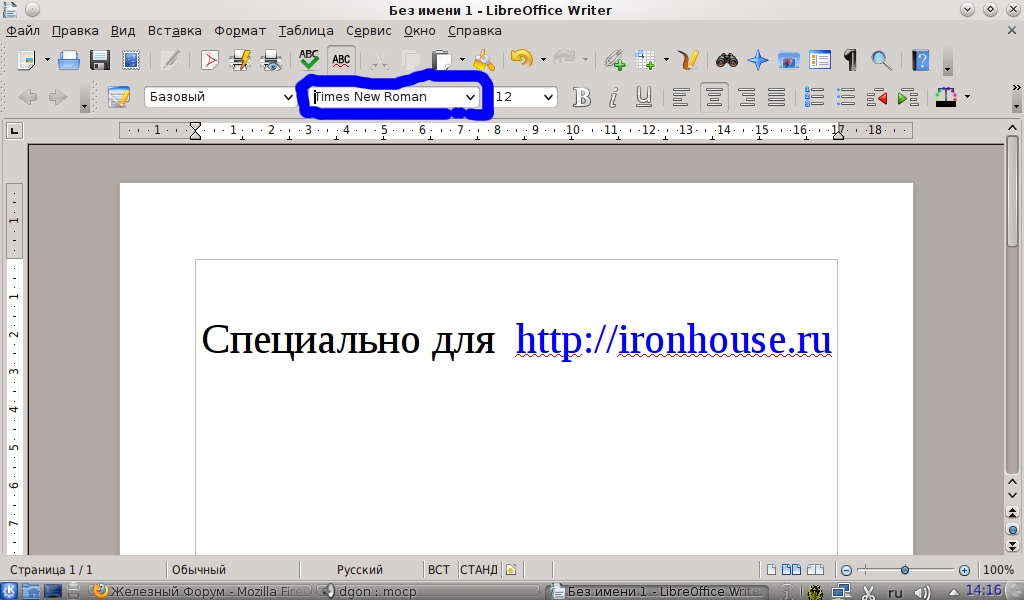The width and height of the screenshot is (1024, 600).
Task: Open the Navigator star icon
Action: [x=758, y=60]
